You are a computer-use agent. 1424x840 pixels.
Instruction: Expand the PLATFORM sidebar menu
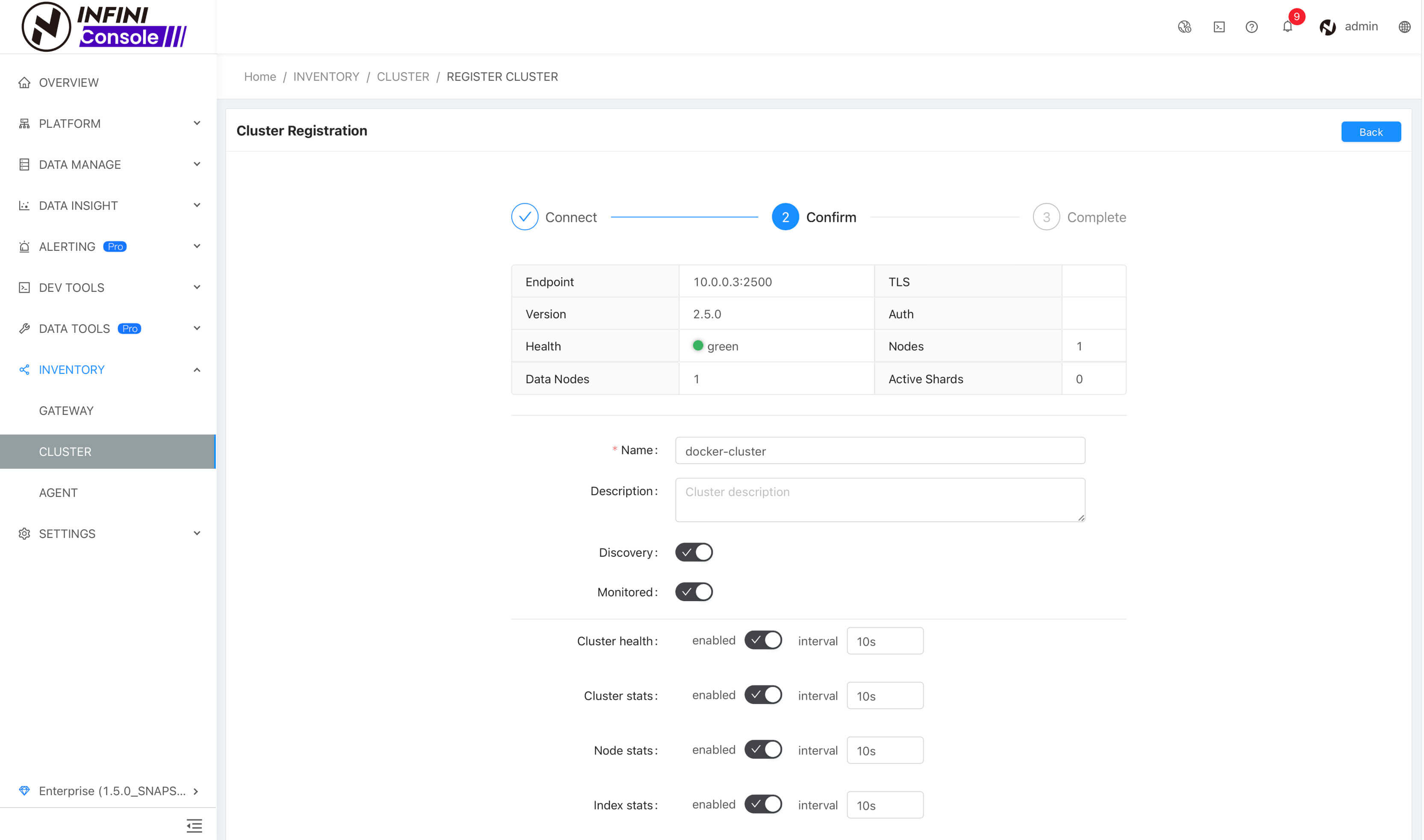click(x=108, y=123)
